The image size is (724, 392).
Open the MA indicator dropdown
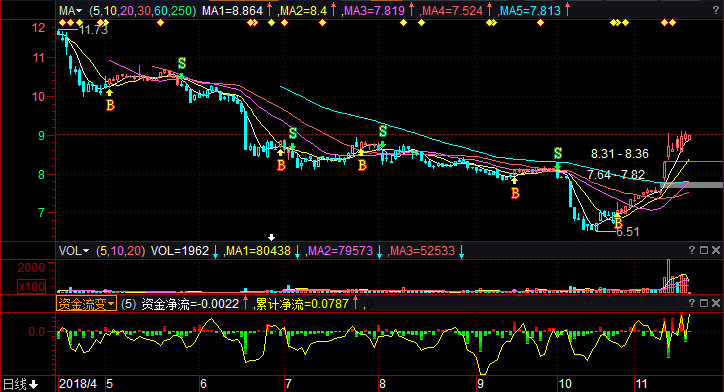pyautogui.click(x=70, y=10)
